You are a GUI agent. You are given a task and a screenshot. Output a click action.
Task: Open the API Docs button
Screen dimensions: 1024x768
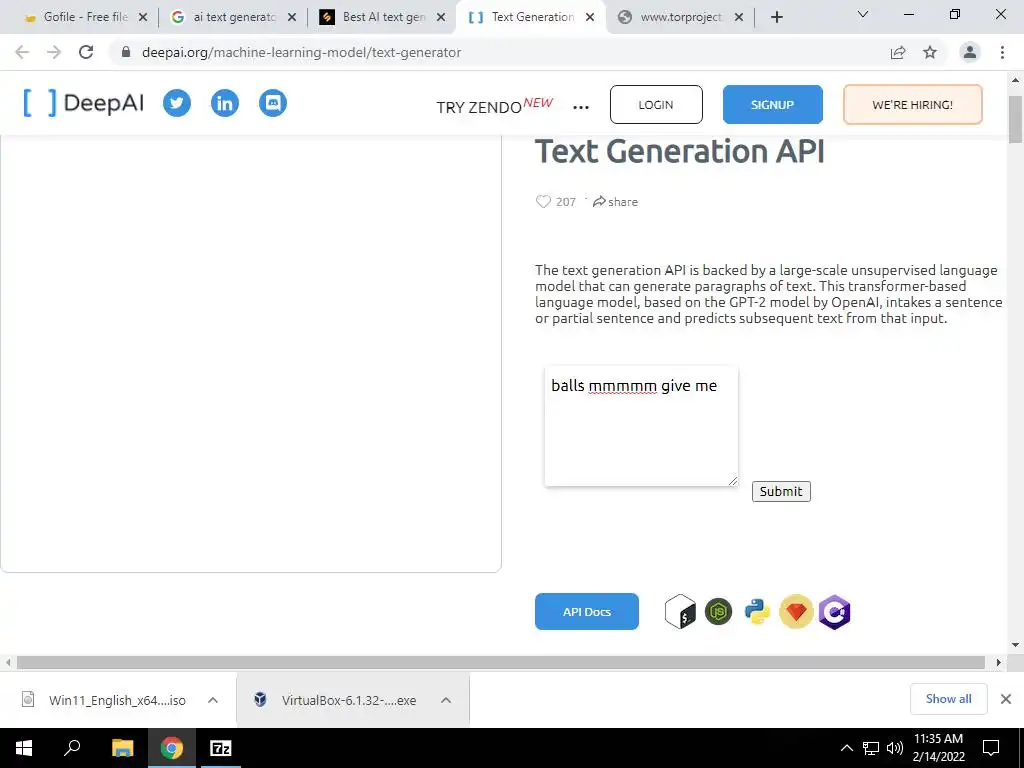(586, 612)
